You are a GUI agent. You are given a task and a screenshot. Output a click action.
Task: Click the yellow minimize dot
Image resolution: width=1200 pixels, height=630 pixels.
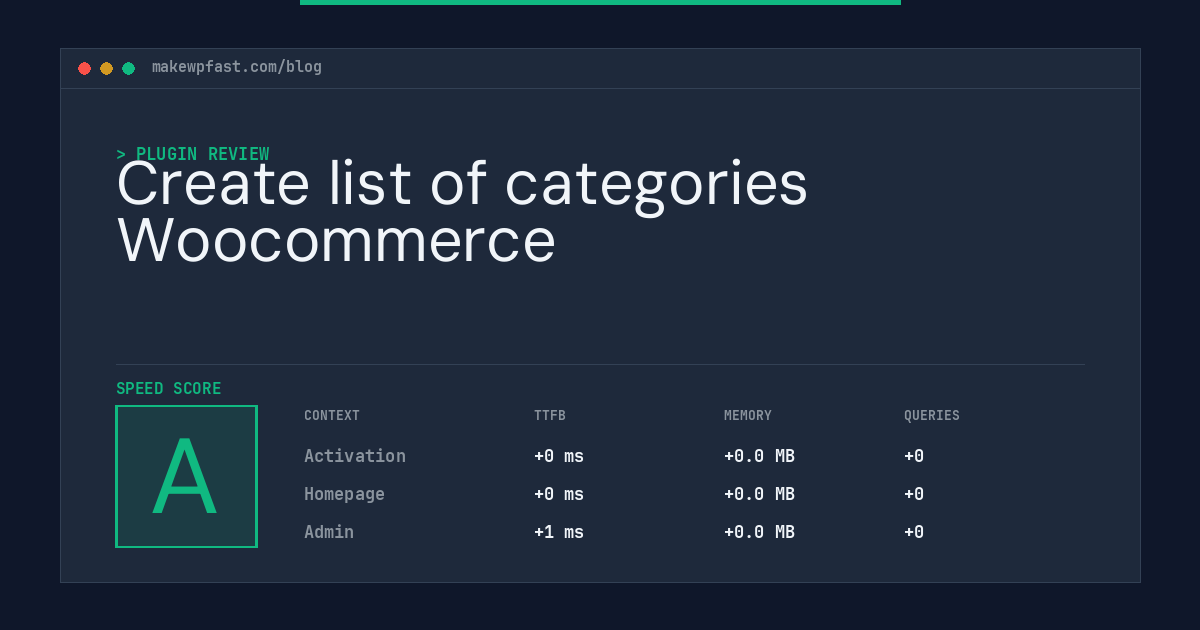tap(106, 68)
